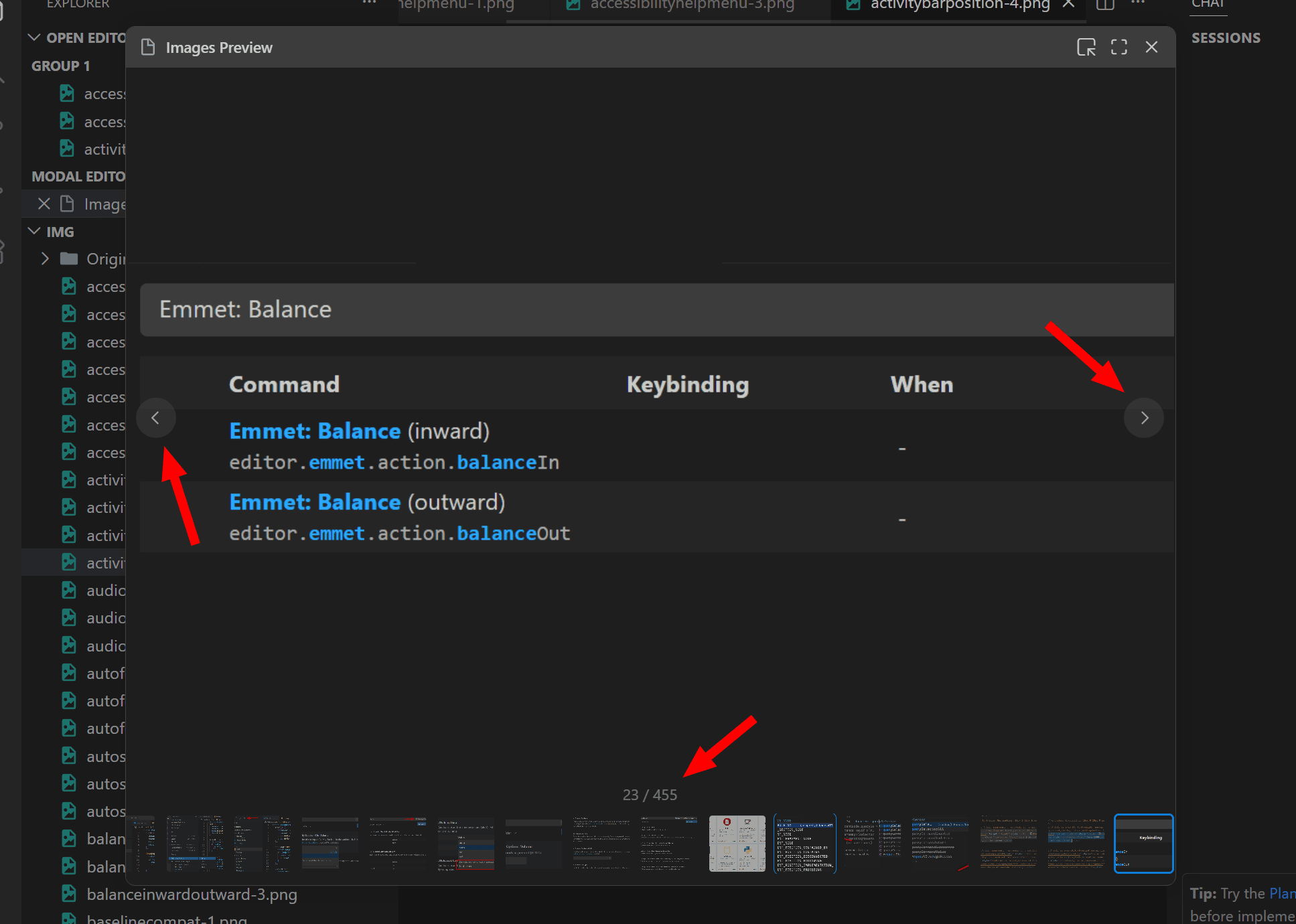The height and width of the screenshot is (924, 1296).
Task: Open the fullscreen icon in Images Preview
Action: (1119, 47)
